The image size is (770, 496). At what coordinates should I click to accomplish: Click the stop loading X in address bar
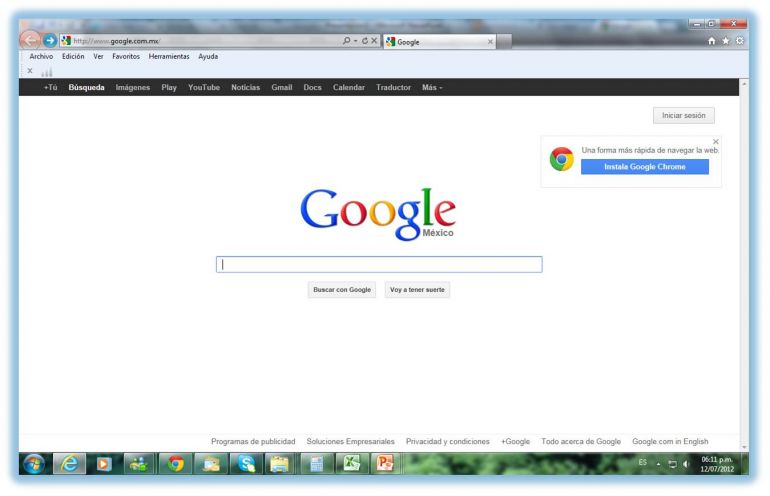(374, 41)
